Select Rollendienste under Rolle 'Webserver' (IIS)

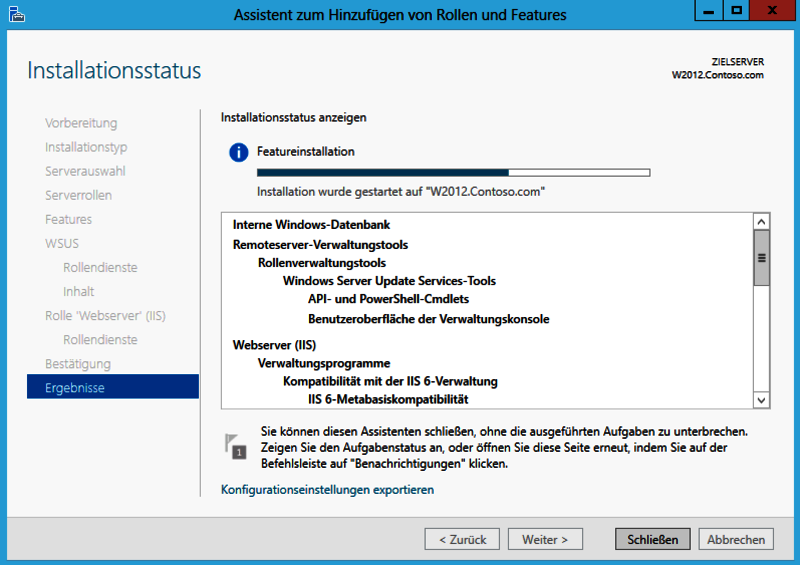point(100,339)
